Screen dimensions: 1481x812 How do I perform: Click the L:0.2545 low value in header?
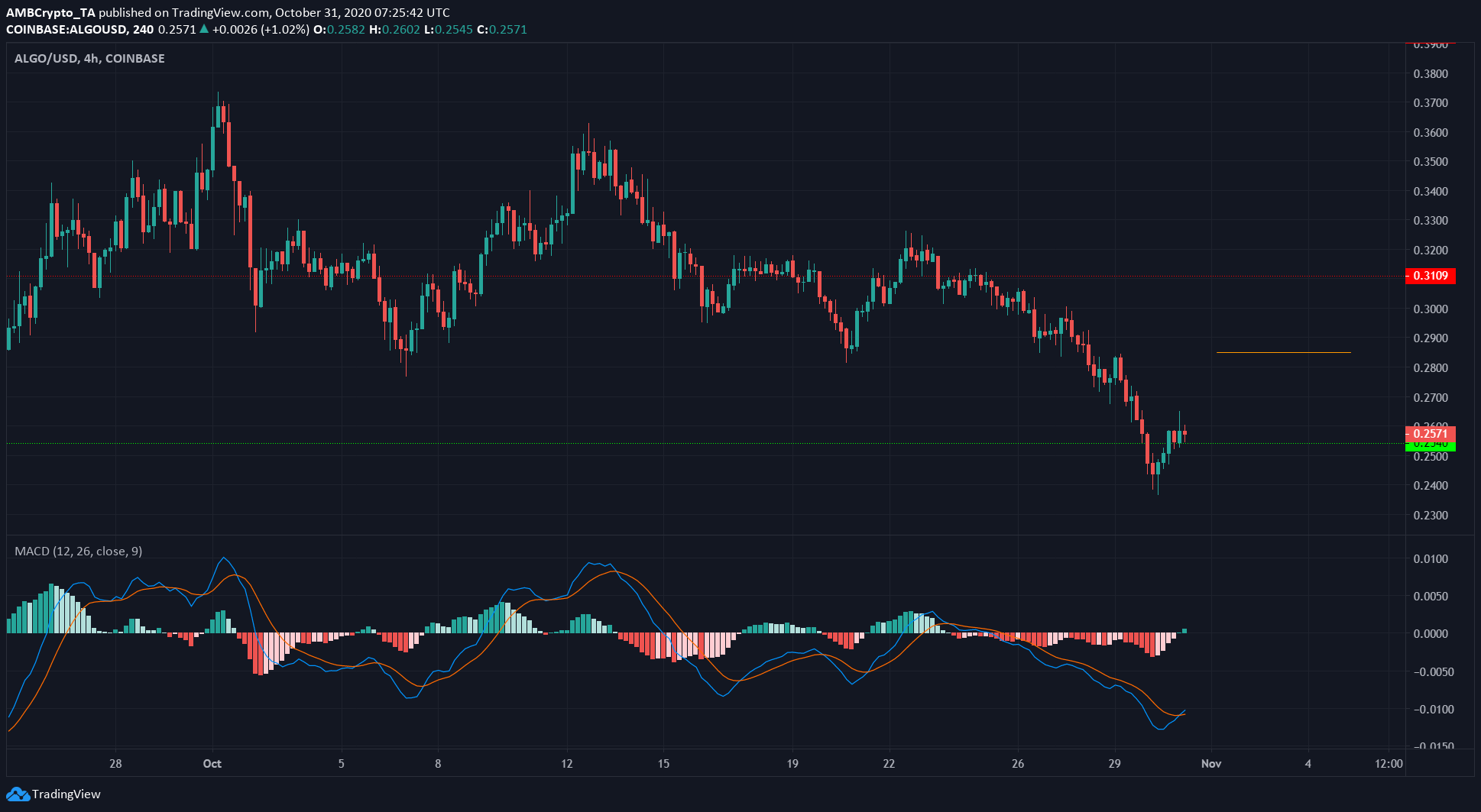click(x=449, y=30)
